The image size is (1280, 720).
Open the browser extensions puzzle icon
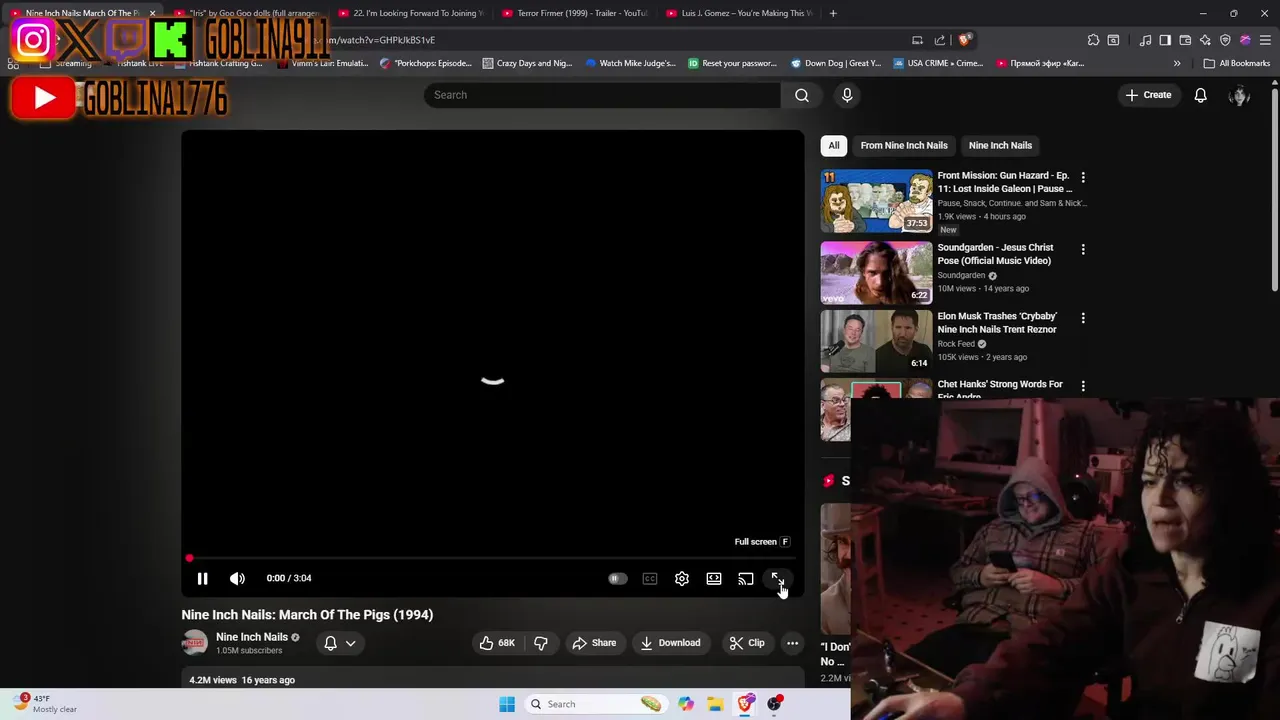pyautogui.click(x=1093, y=40)
